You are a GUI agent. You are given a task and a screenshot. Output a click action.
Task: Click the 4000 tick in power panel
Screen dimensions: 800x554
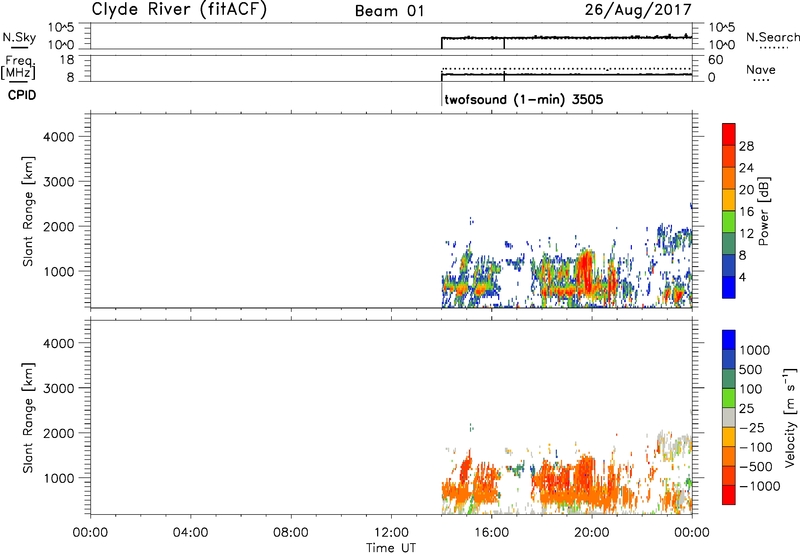59,137
